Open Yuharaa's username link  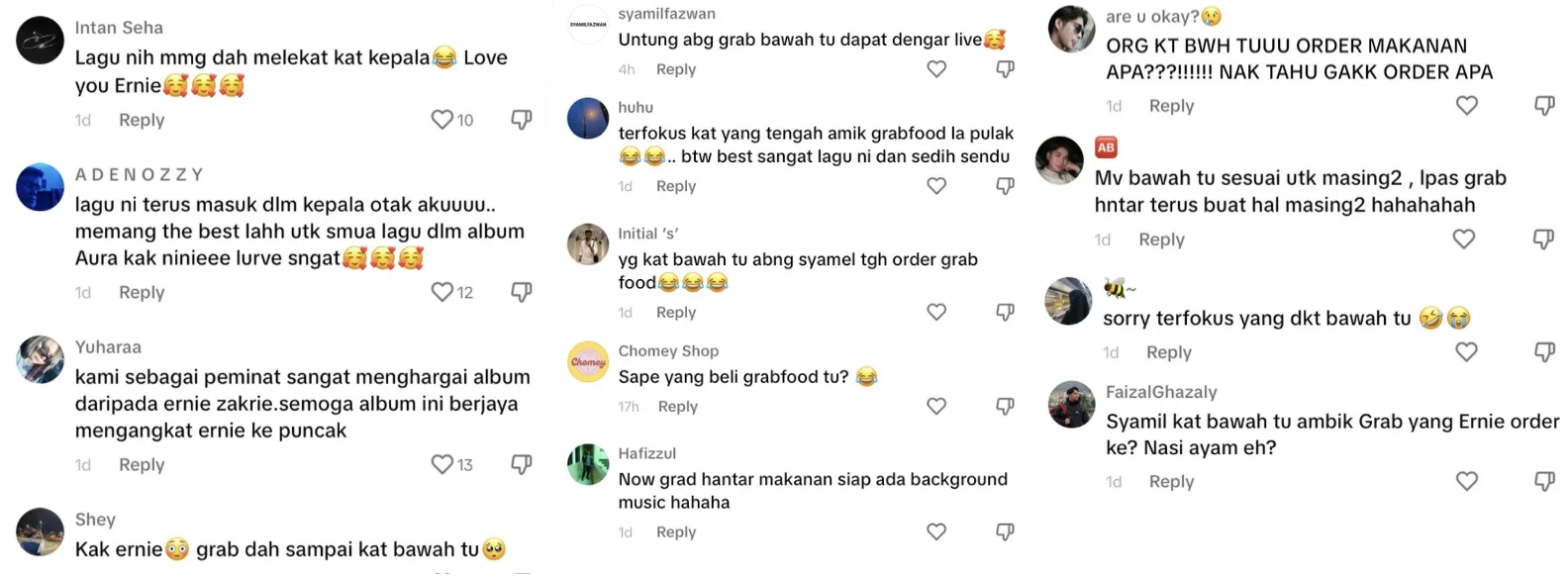108,347
